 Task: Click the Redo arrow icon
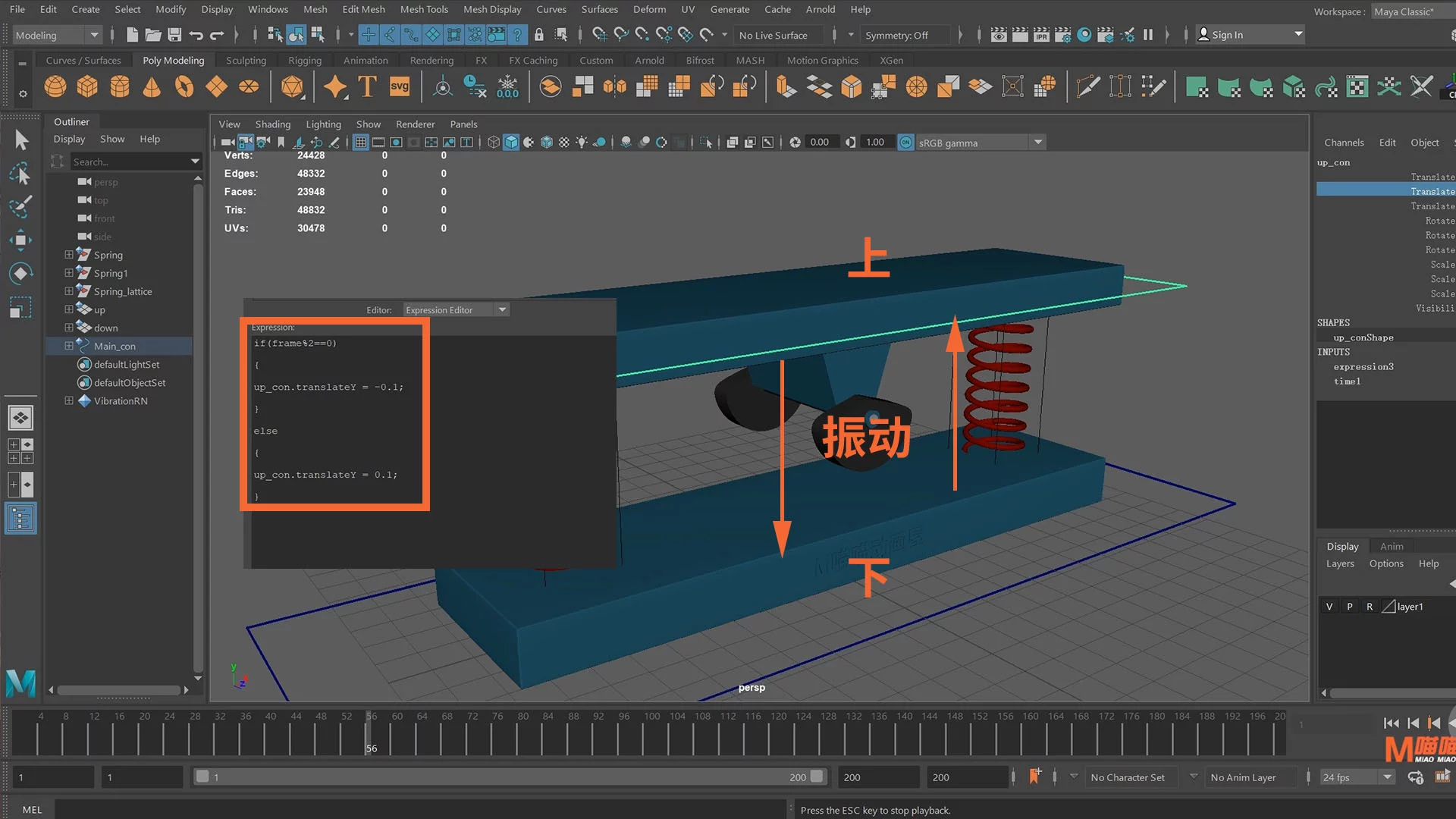[x=217, y=35]
